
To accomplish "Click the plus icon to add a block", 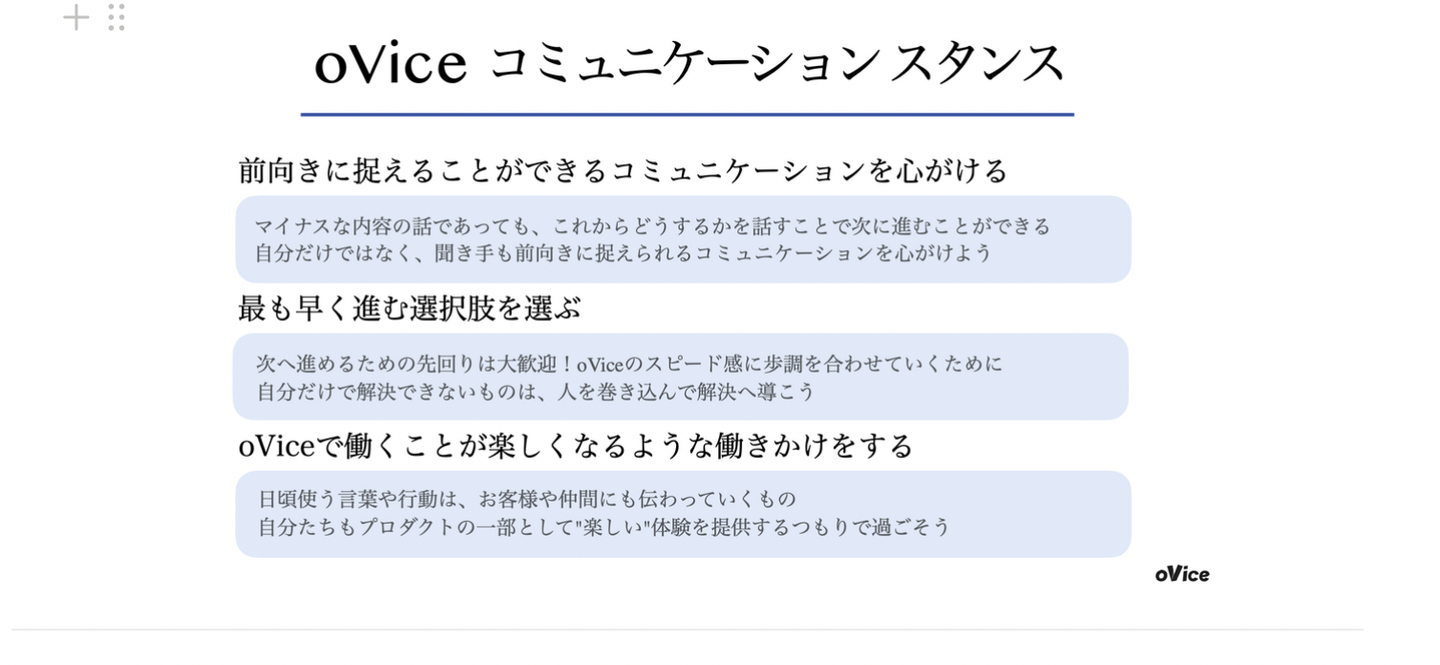I will pyautogui.click(x=76, y=17).
